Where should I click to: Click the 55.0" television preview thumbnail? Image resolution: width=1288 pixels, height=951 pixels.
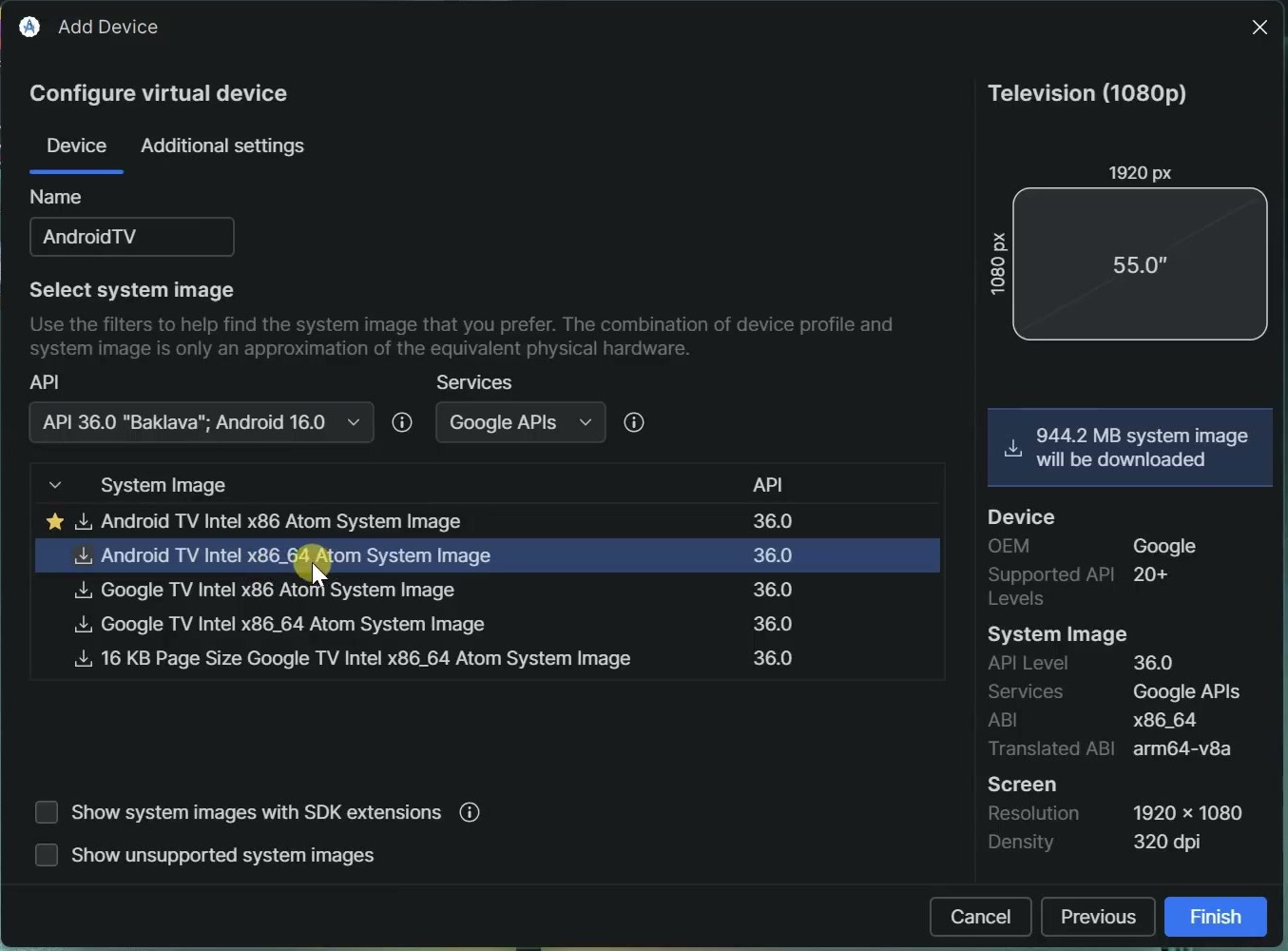tap(1140, 264)
